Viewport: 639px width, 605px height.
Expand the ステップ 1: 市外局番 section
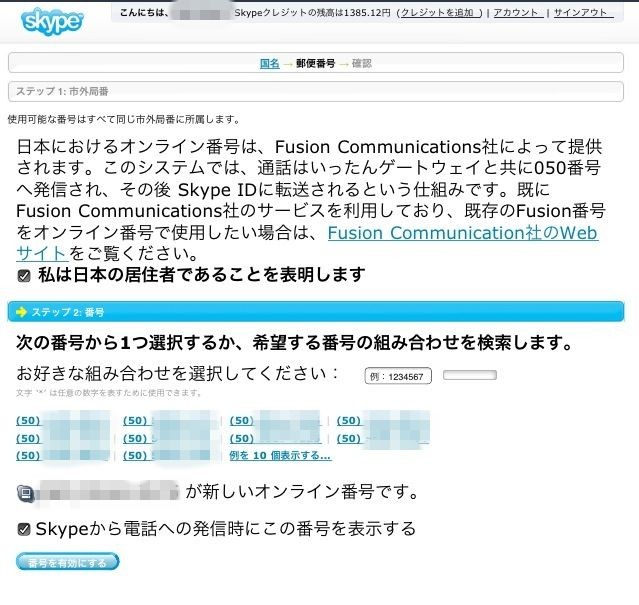(x=315, y=91)
